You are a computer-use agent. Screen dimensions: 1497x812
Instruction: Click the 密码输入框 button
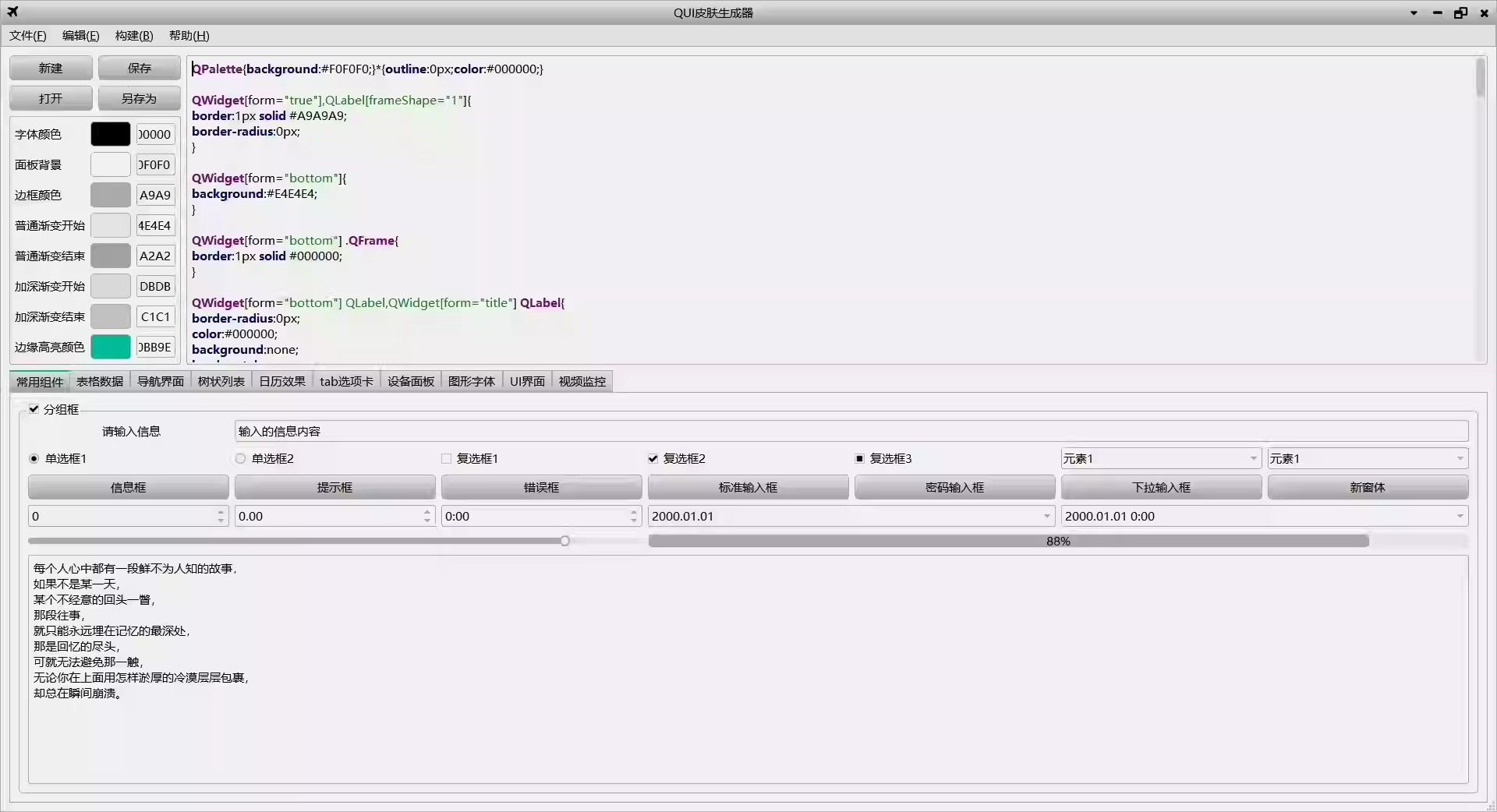click(x=955, y=487)
